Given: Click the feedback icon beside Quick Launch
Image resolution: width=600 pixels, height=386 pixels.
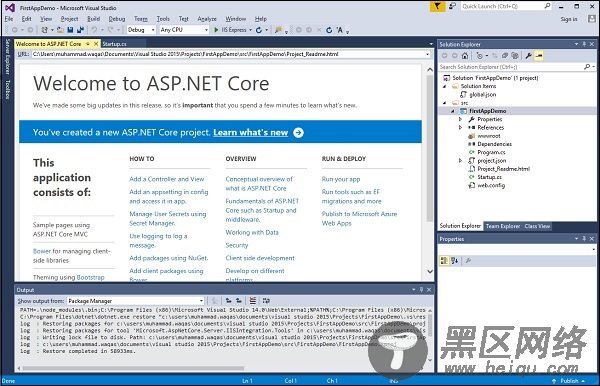Looking at the screenshot, I should [x=452, y=7].
